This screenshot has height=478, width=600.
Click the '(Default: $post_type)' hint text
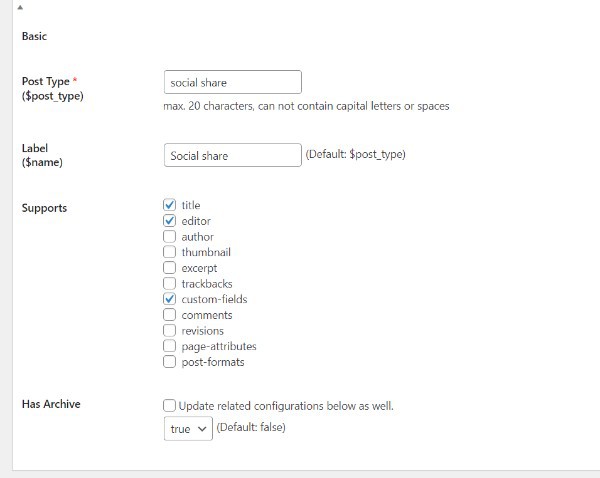point(355,154)
